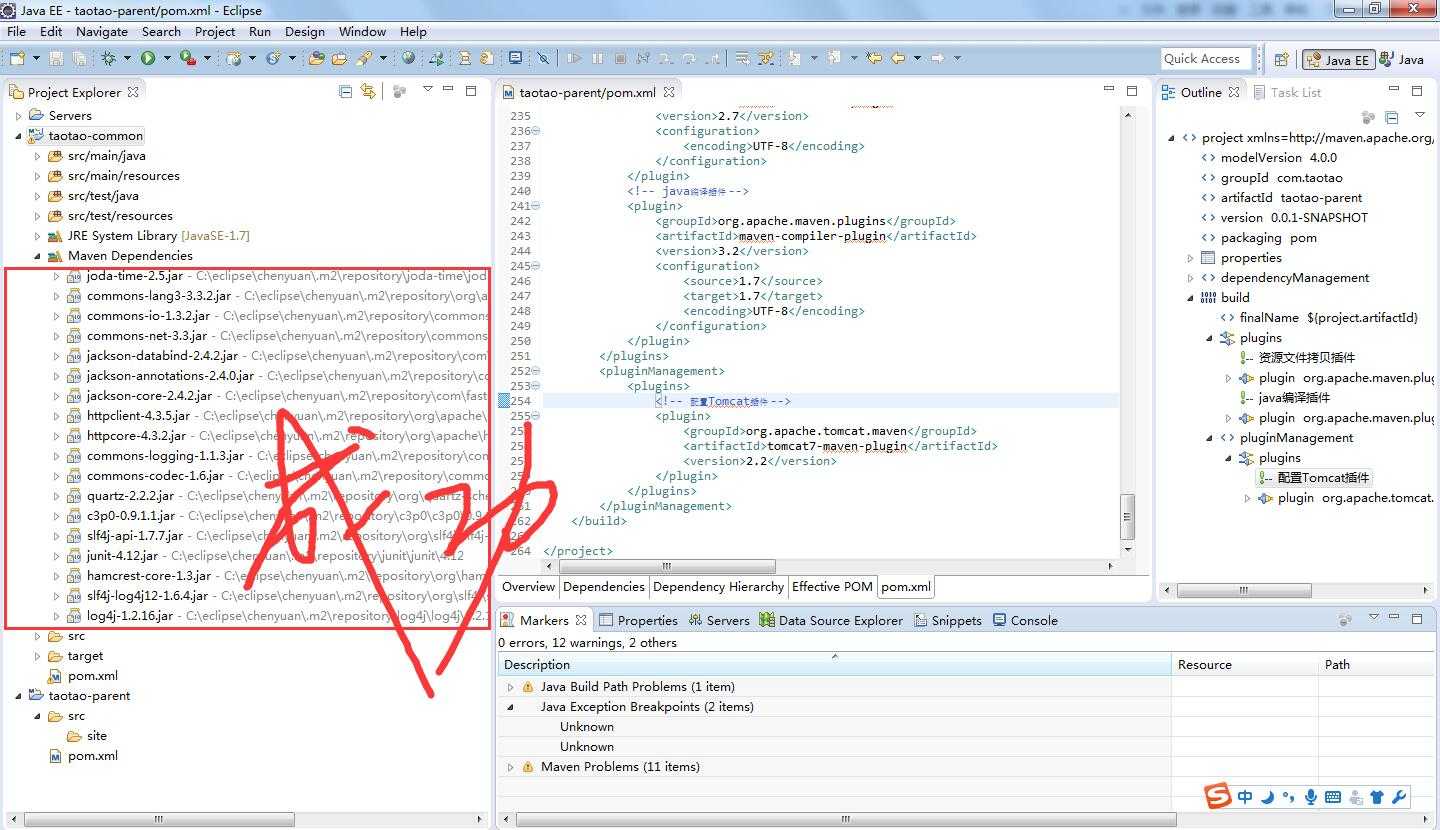
Task: Close the Project Explorer view tab
Action: point(133,91)
